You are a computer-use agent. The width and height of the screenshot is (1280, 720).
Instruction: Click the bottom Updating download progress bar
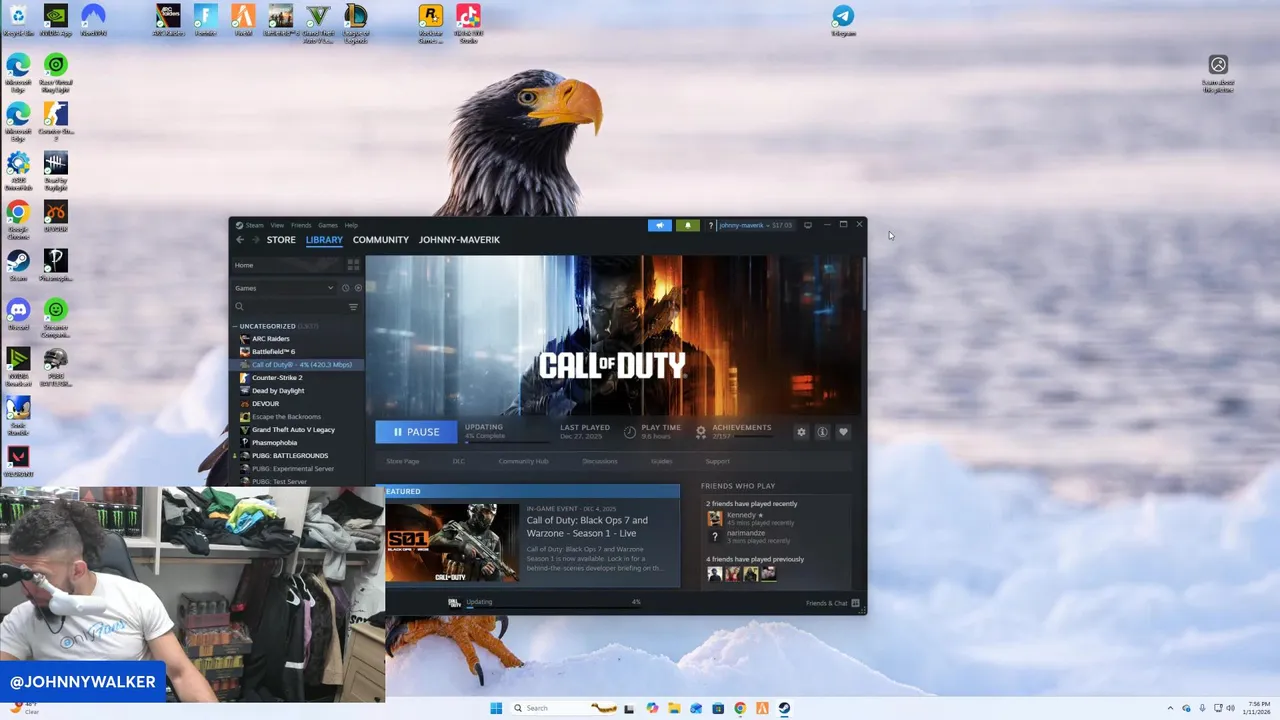pyautogui.click(x=553, y=606)
